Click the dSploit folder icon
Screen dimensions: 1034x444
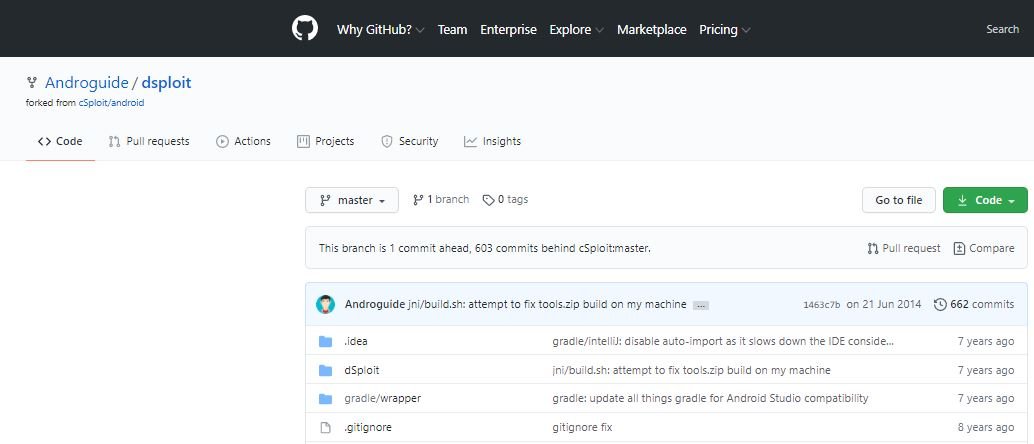coord(325,370)
